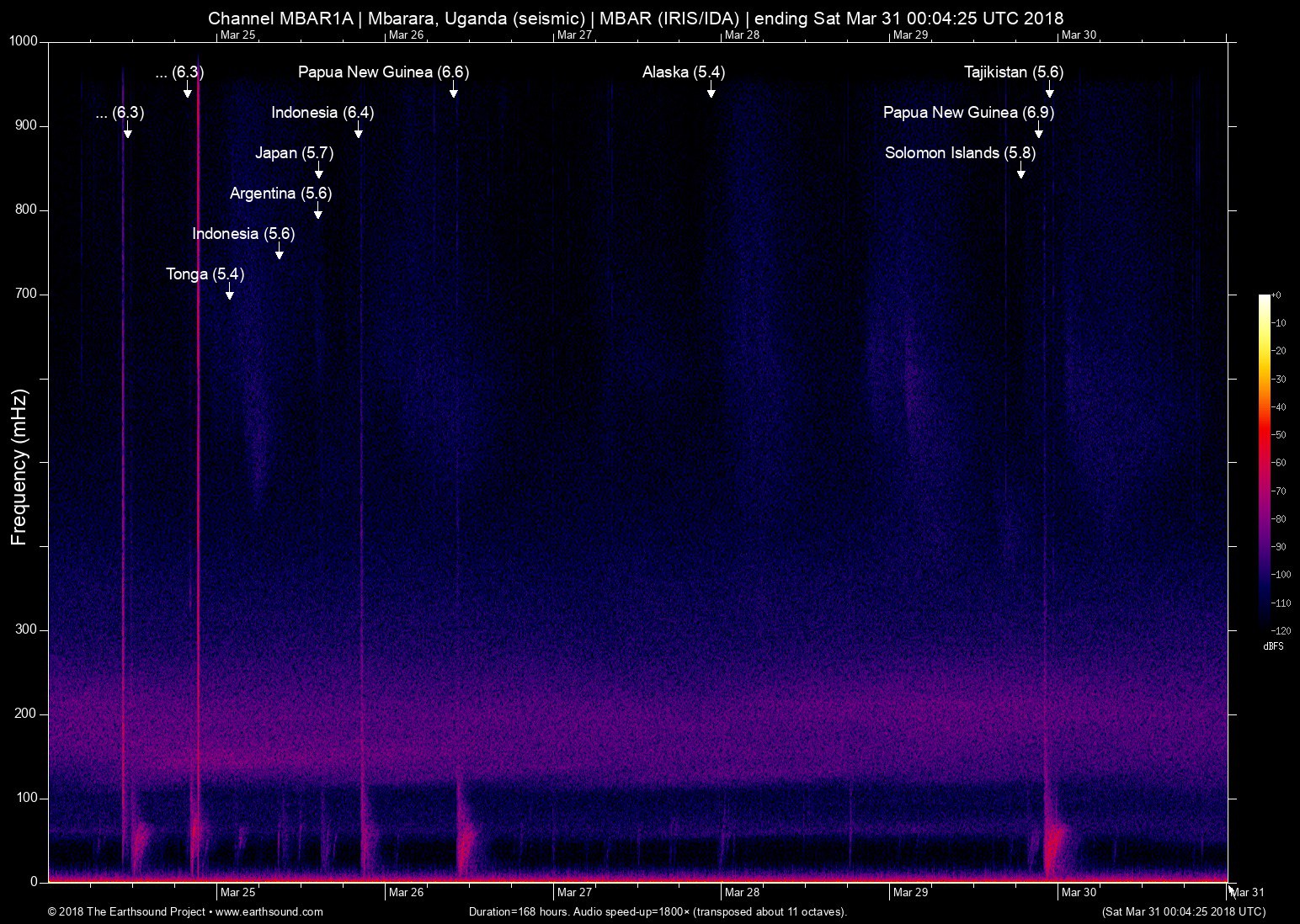Click the Mar 27 date on bottom axis
Viewport: 1300px width, 924px height.
(x=574, y=892)
